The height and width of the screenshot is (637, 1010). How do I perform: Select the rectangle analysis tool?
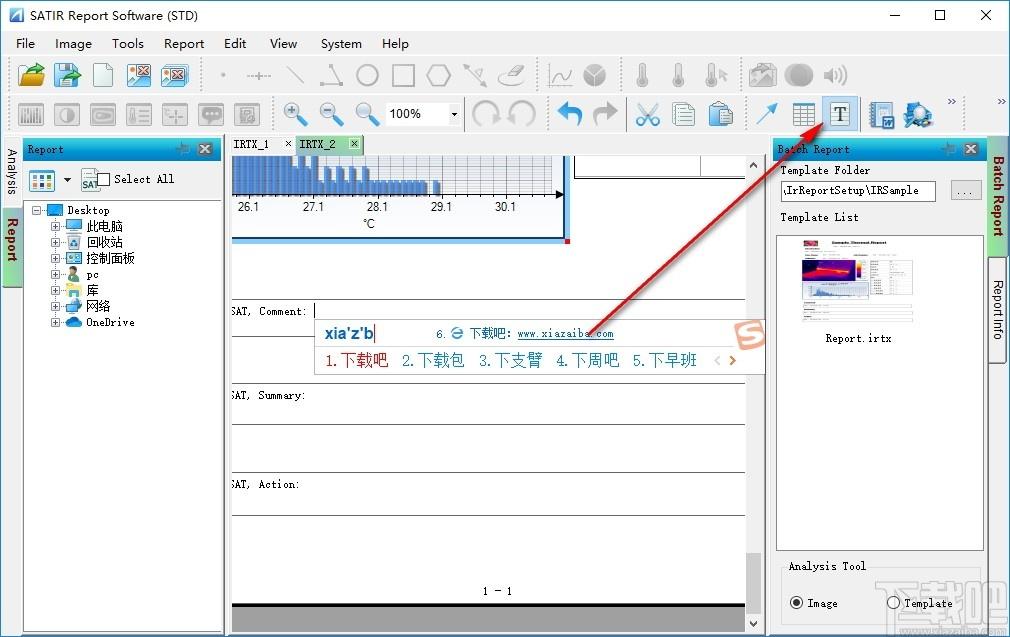(x=403, y=75)
